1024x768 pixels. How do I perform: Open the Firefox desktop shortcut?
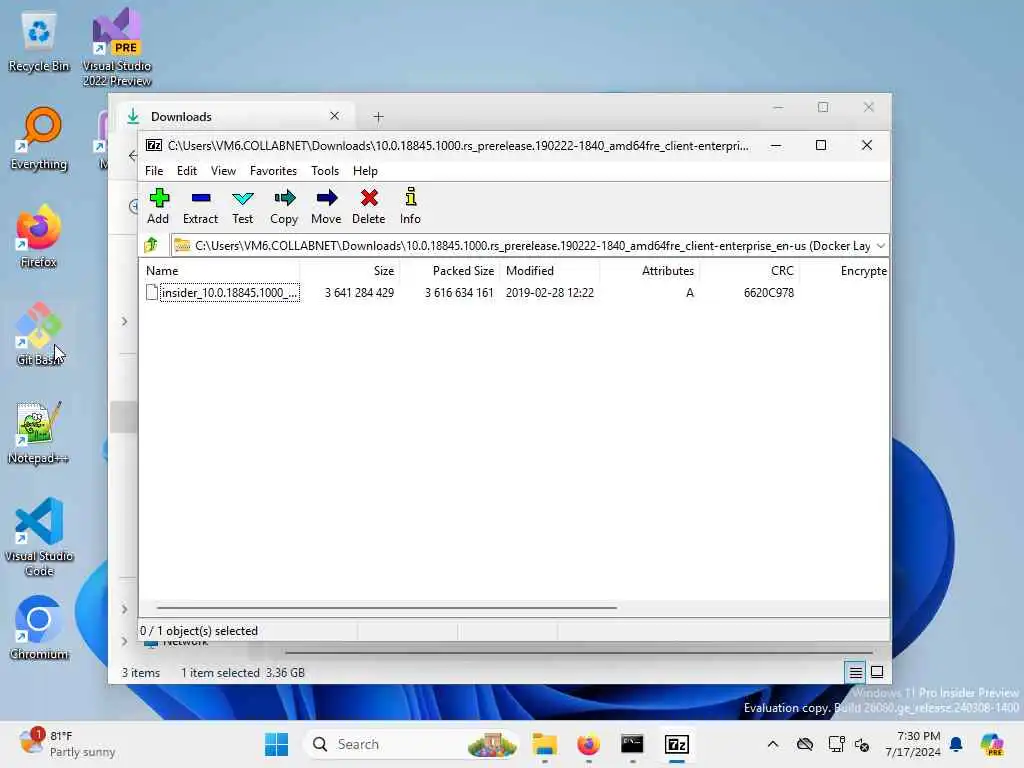[x=39, y=236]
